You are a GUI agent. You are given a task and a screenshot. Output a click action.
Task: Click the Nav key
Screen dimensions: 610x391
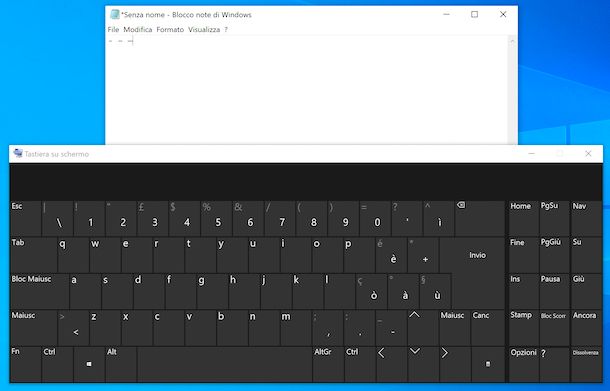[586, 218]
